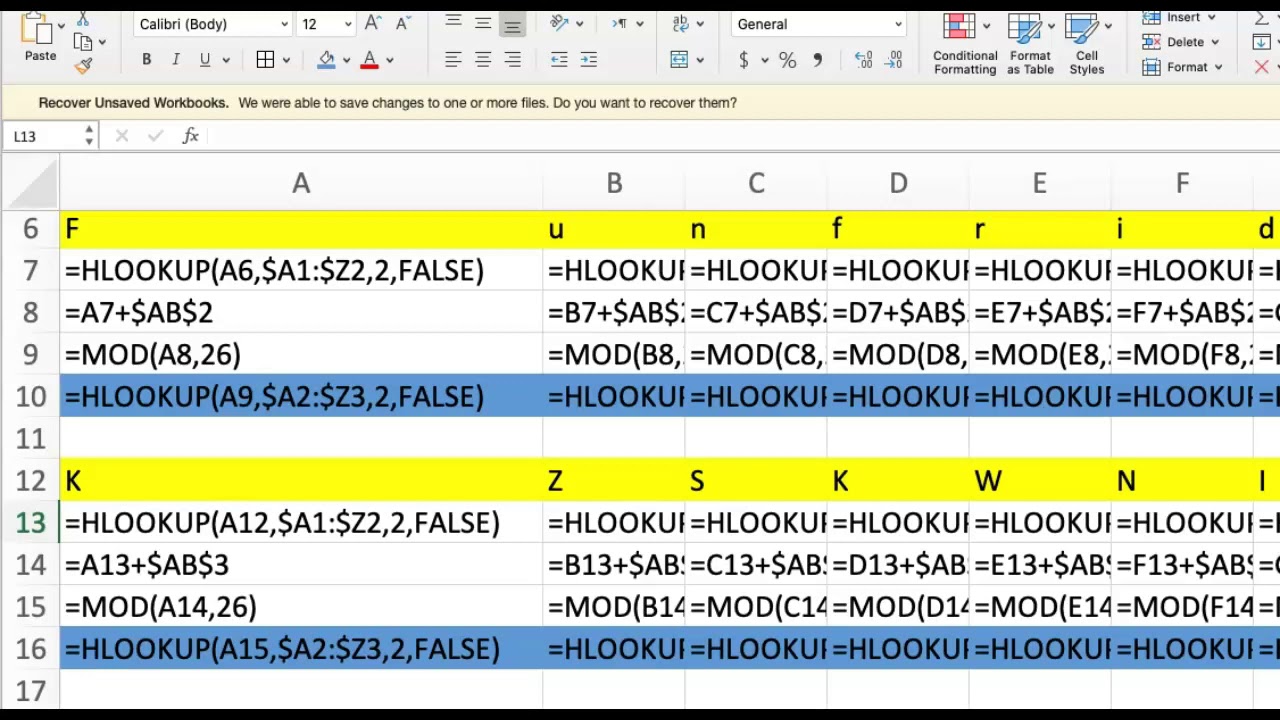Align left horizontally

[x=453, y=60]
